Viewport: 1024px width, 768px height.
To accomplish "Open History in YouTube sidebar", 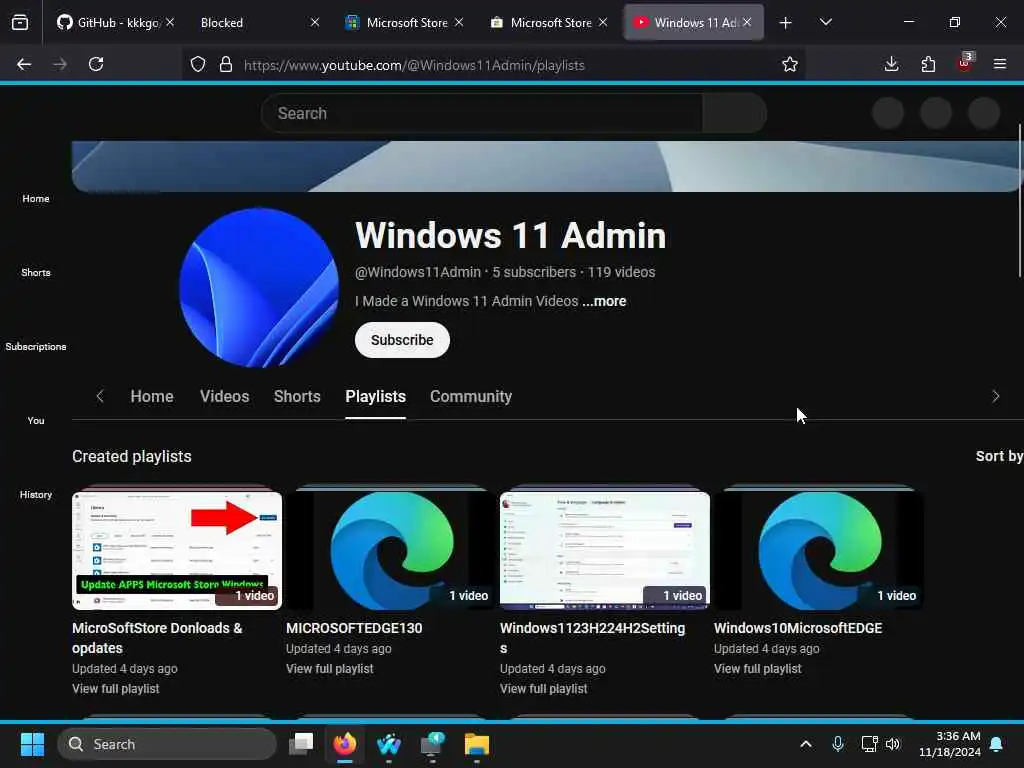I will [35, 494].
